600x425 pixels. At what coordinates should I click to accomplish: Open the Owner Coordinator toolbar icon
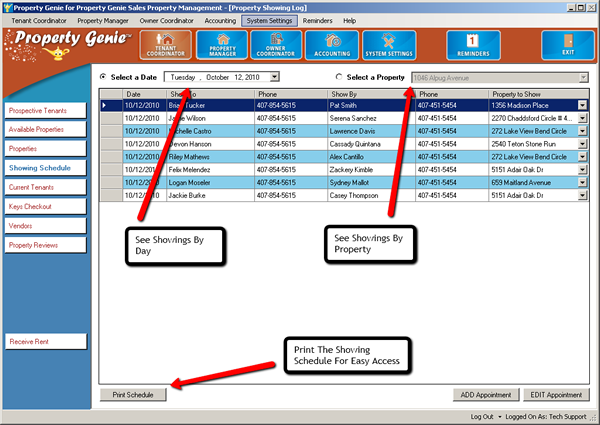pos(276,45)
